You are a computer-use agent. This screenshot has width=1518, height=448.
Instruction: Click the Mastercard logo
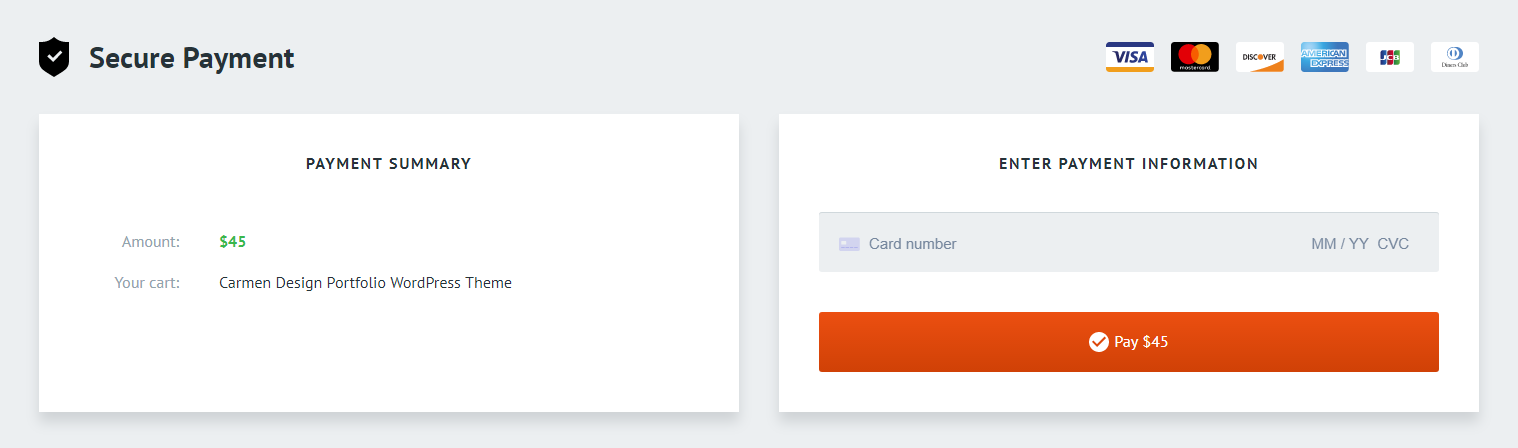click(1194, 57)
